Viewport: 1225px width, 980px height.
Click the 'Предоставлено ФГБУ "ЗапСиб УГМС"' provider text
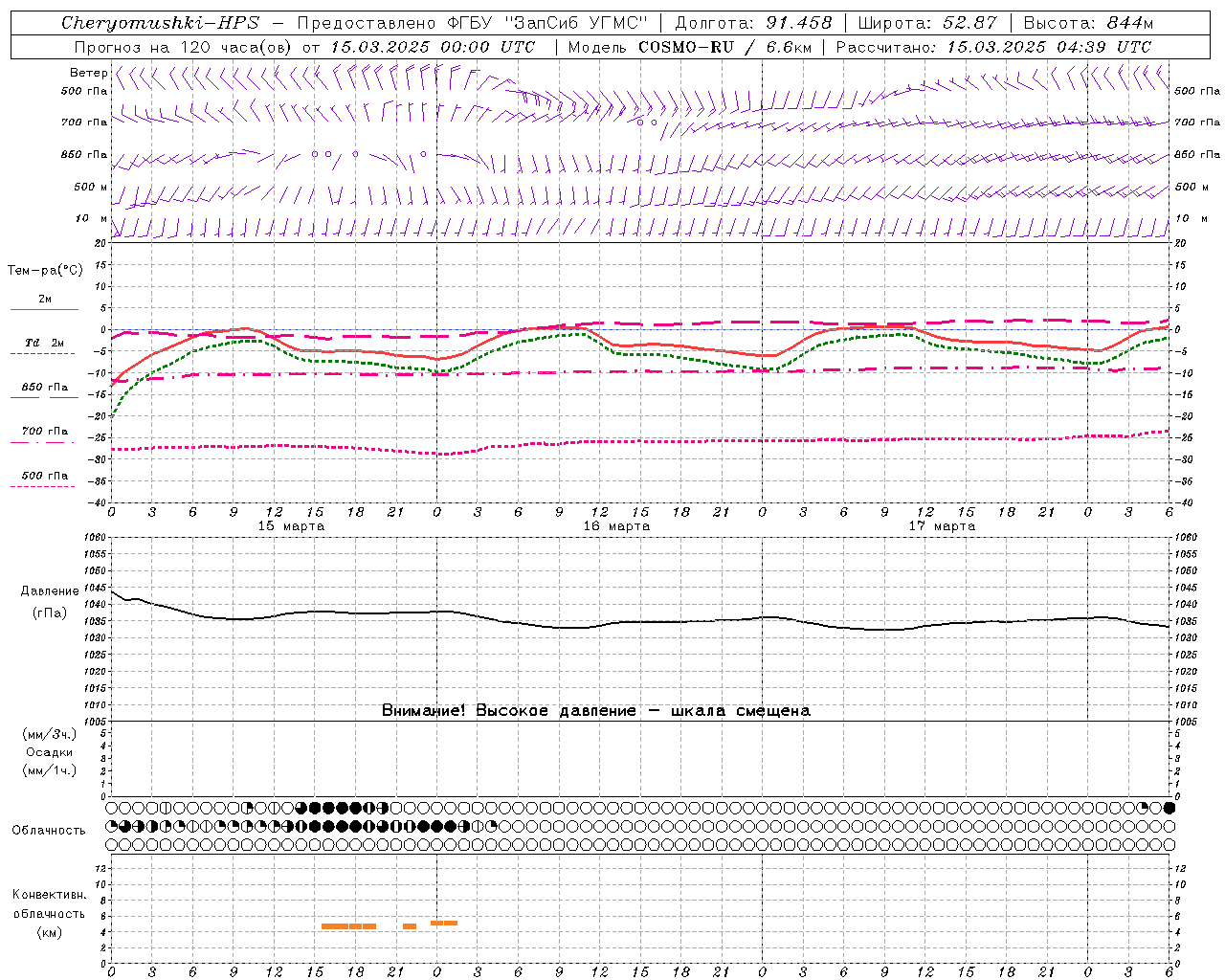click(473, 22)
